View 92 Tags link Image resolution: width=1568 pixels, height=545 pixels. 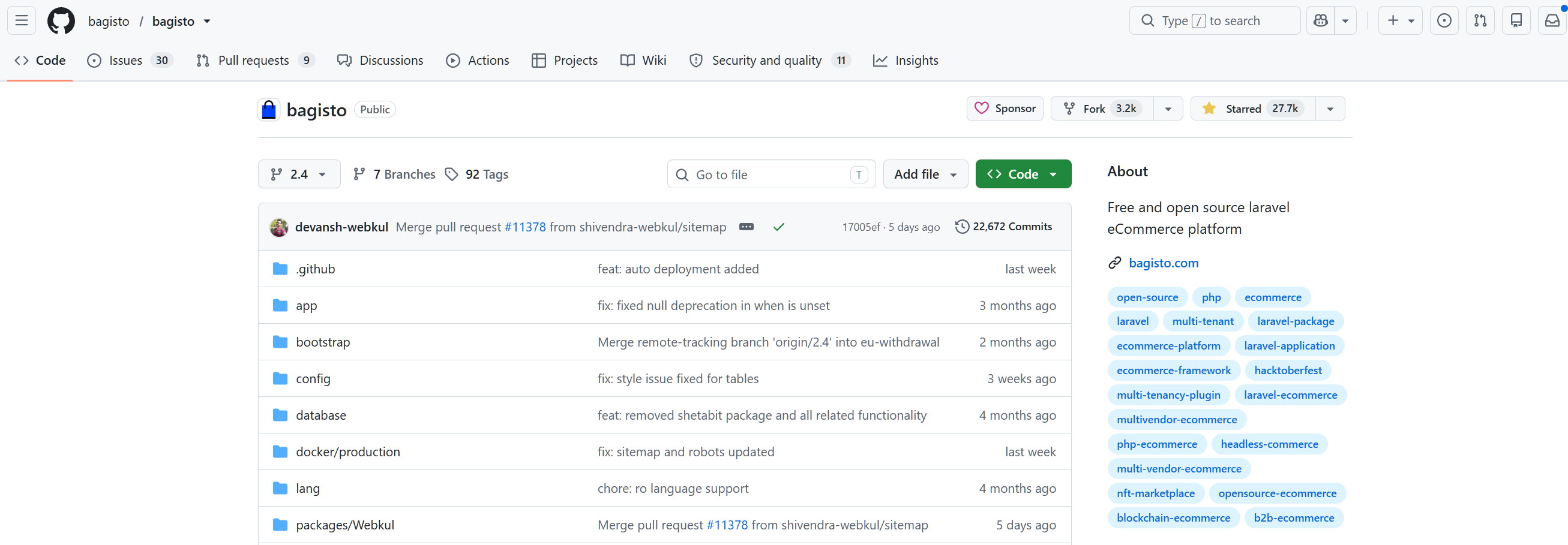click(476, 174)
